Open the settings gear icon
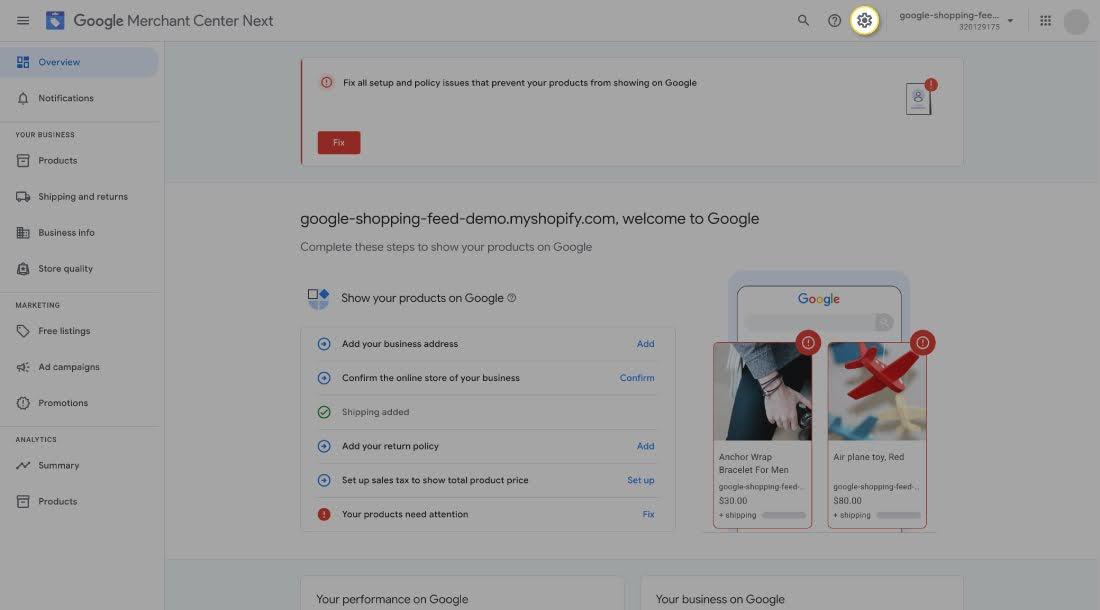1100x610 pixels. click(865, 21)
